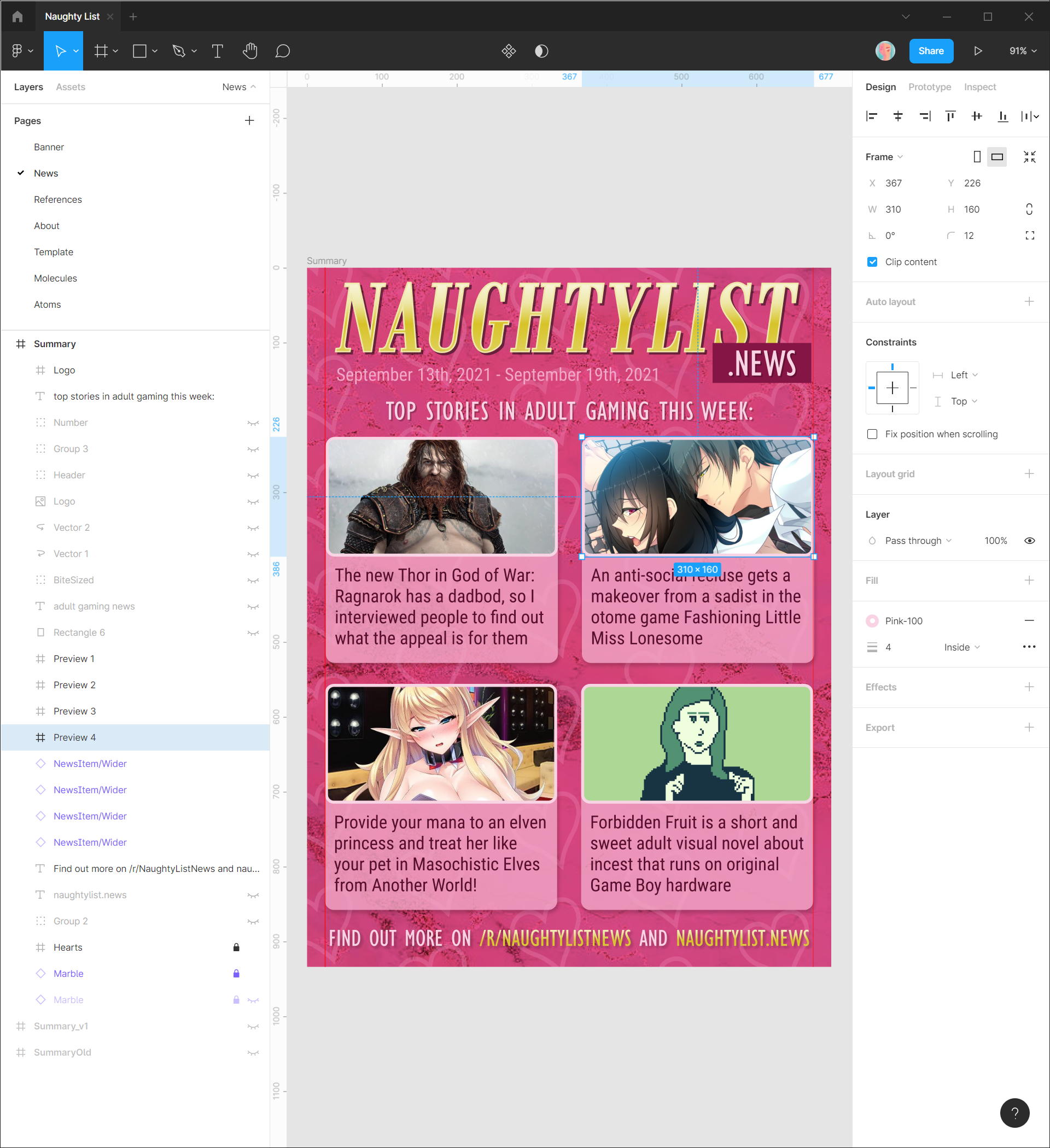Toggle constrain proportions link icon
1050x1148 pixels.
1029,209
